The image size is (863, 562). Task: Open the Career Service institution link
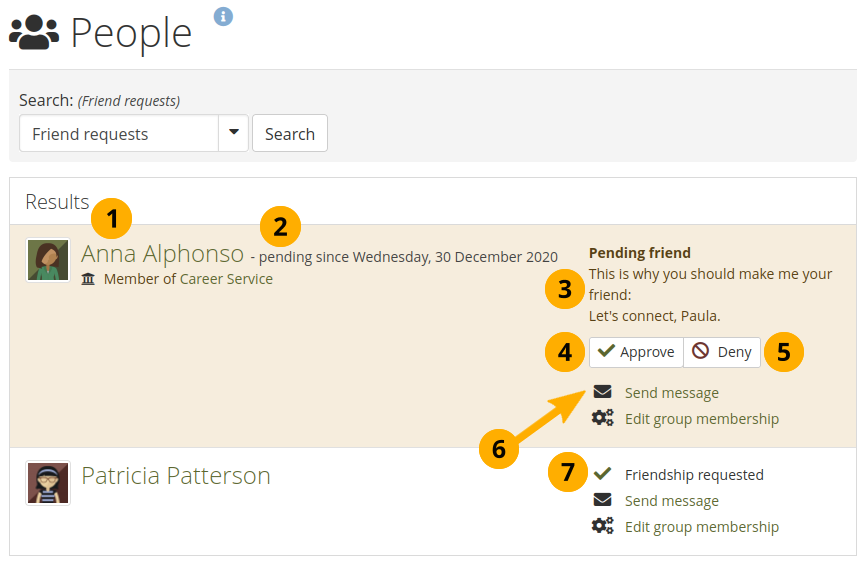[226, 279]
